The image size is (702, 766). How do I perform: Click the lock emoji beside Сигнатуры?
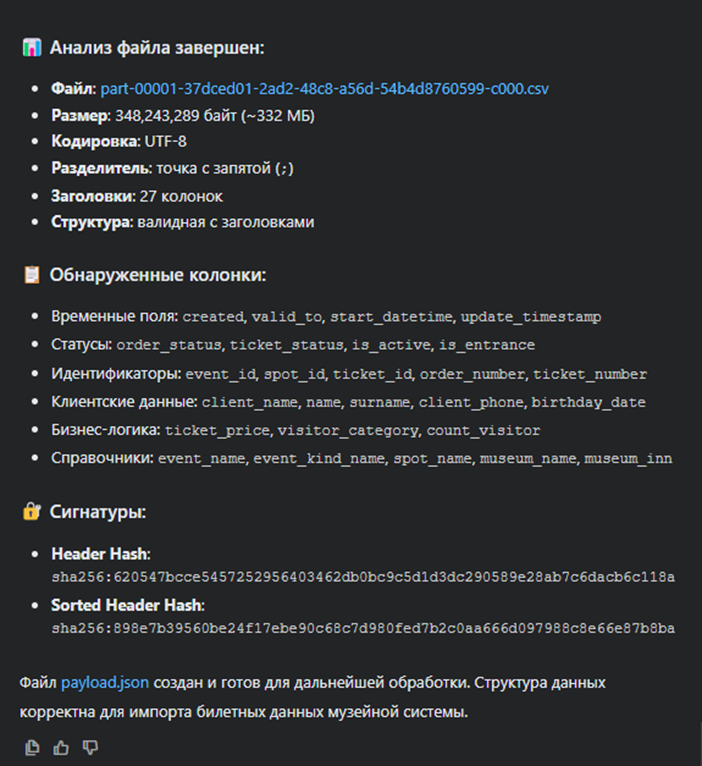[31, 512]
